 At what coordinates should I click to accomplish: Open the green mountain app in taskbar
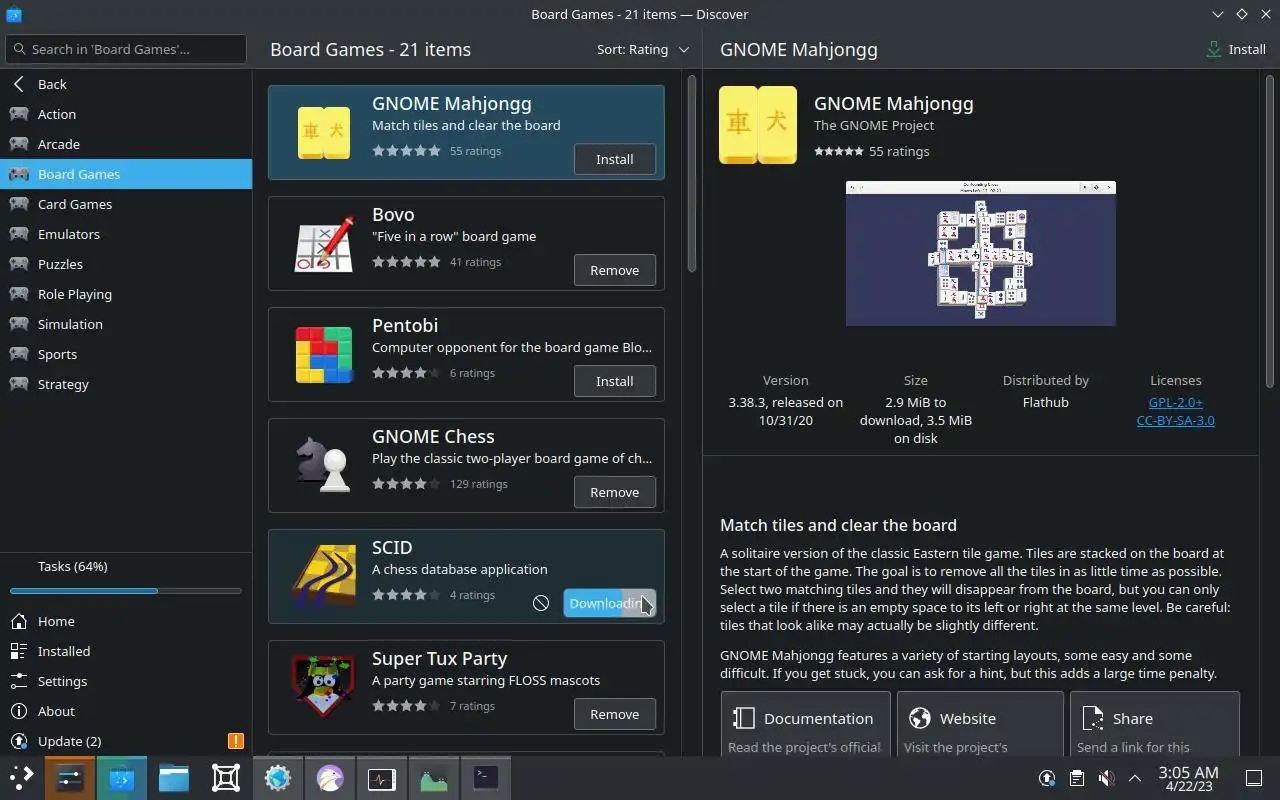click(434, 777)
